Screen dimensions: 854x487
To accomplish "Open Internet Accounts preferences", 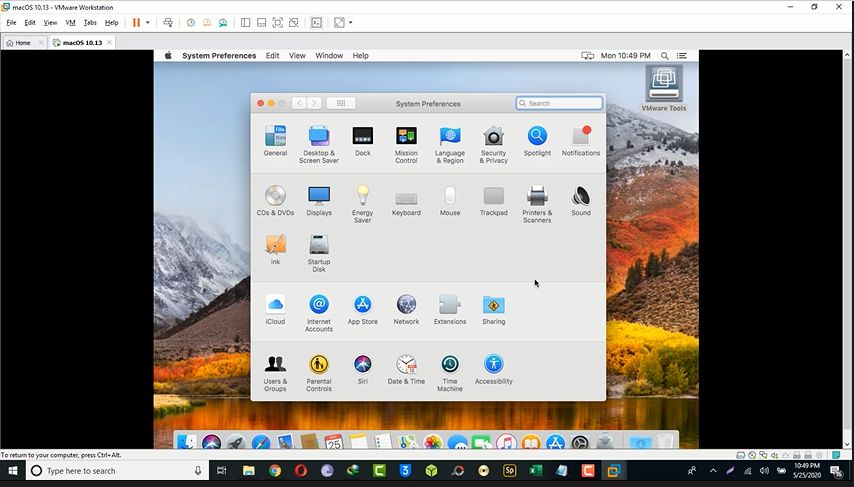I will coord(319,313).
